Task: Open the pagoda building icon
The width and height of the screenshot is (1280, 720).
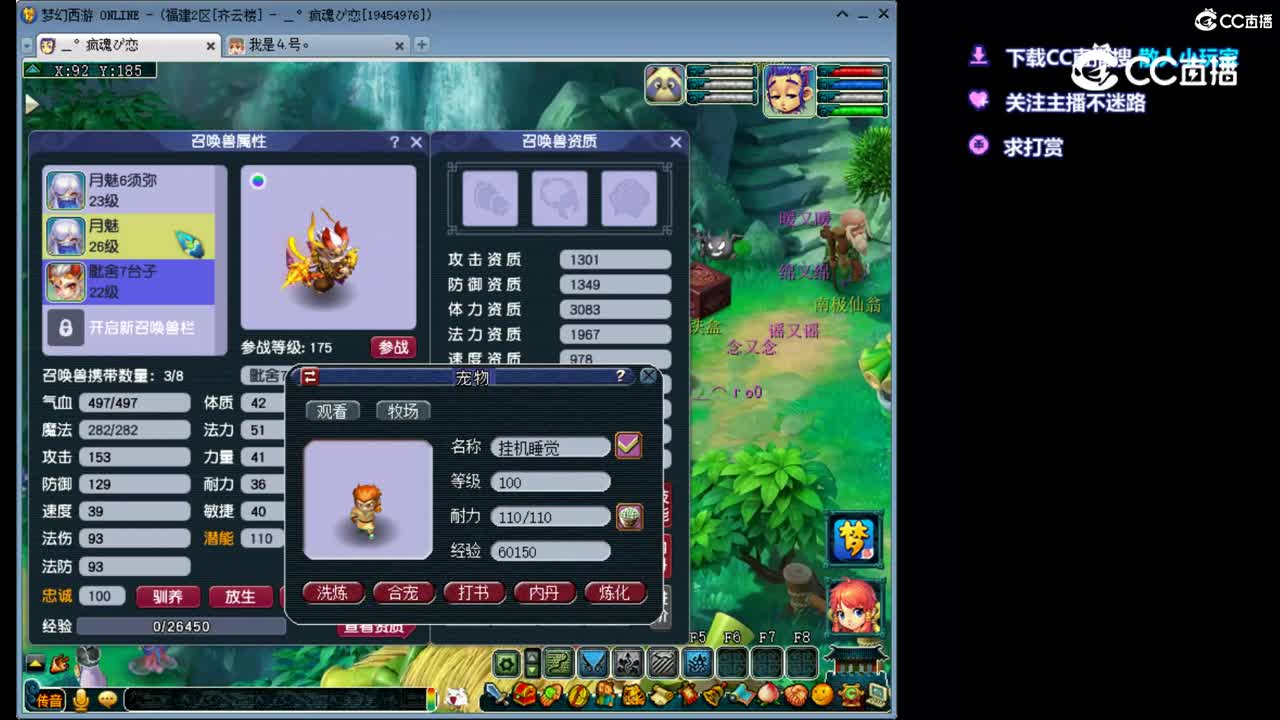Action: [855, 661]
